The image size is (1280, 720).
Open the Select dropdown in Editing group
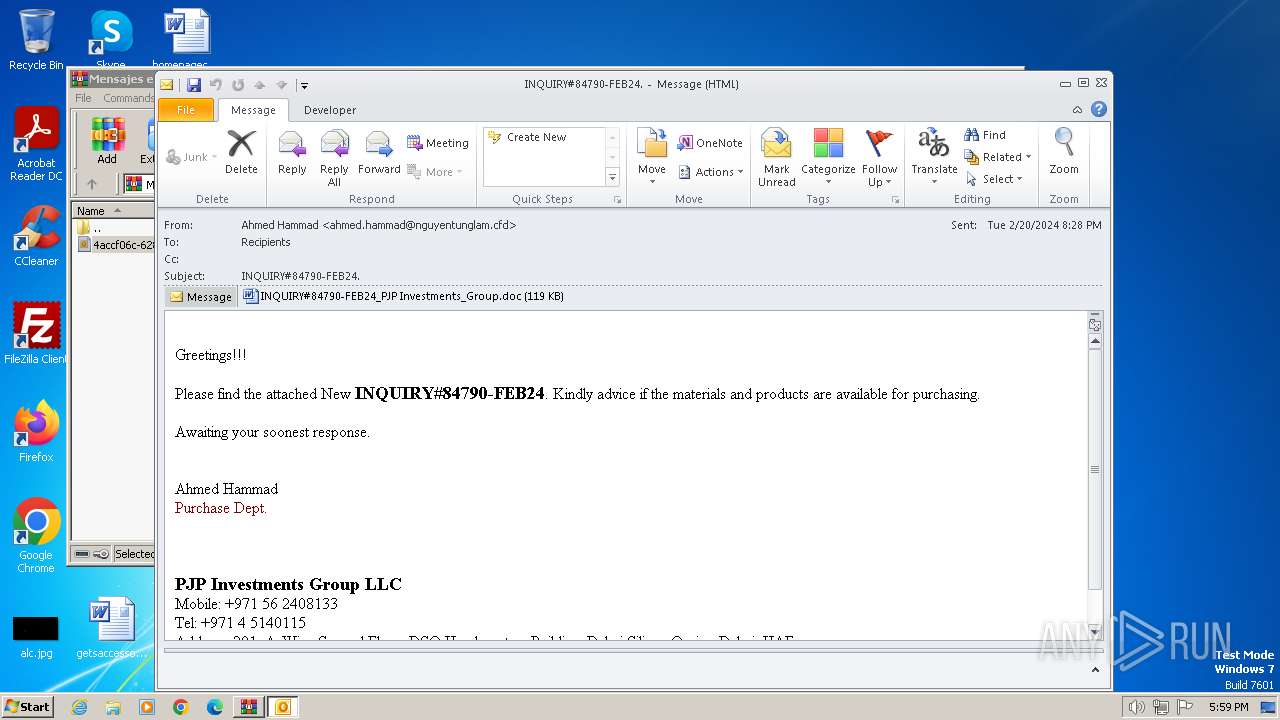(x=994, y=179)
